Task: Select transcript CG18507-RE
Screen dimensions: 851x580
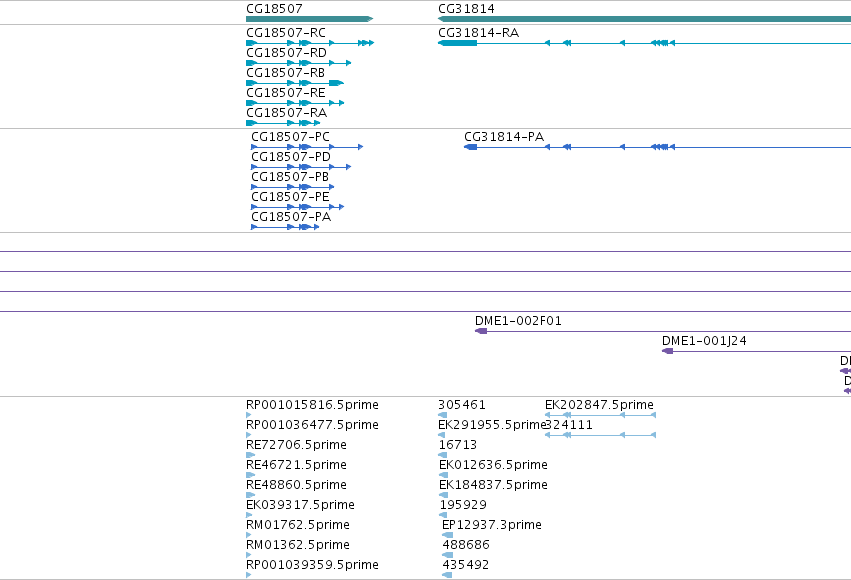Action: pos(286,93)
